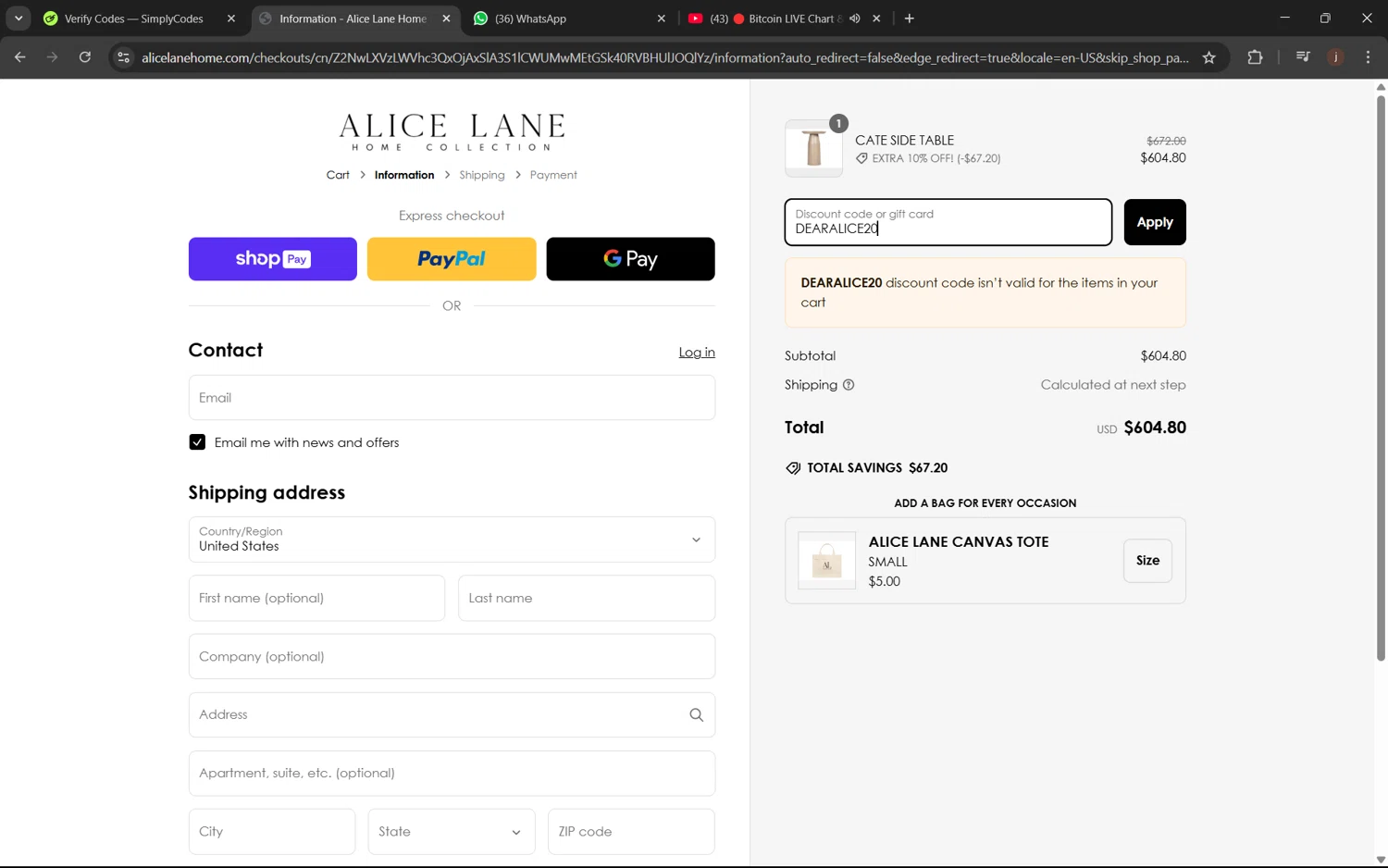Screen dimensions: 1388x868
Task: Bookmark this page with the star icon
Action: click(1208, 57)
